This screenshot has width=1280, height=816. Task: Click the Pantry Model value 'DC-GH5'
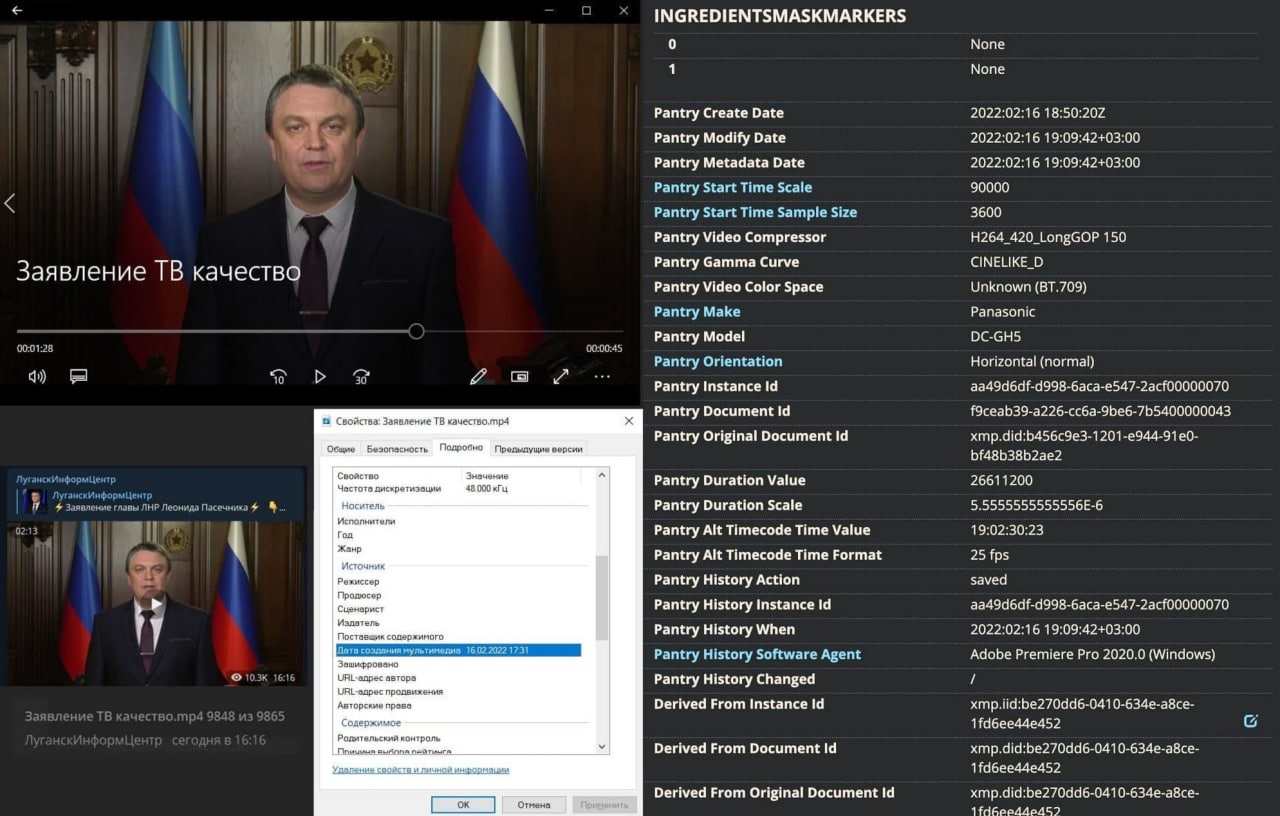click(998, 336)
